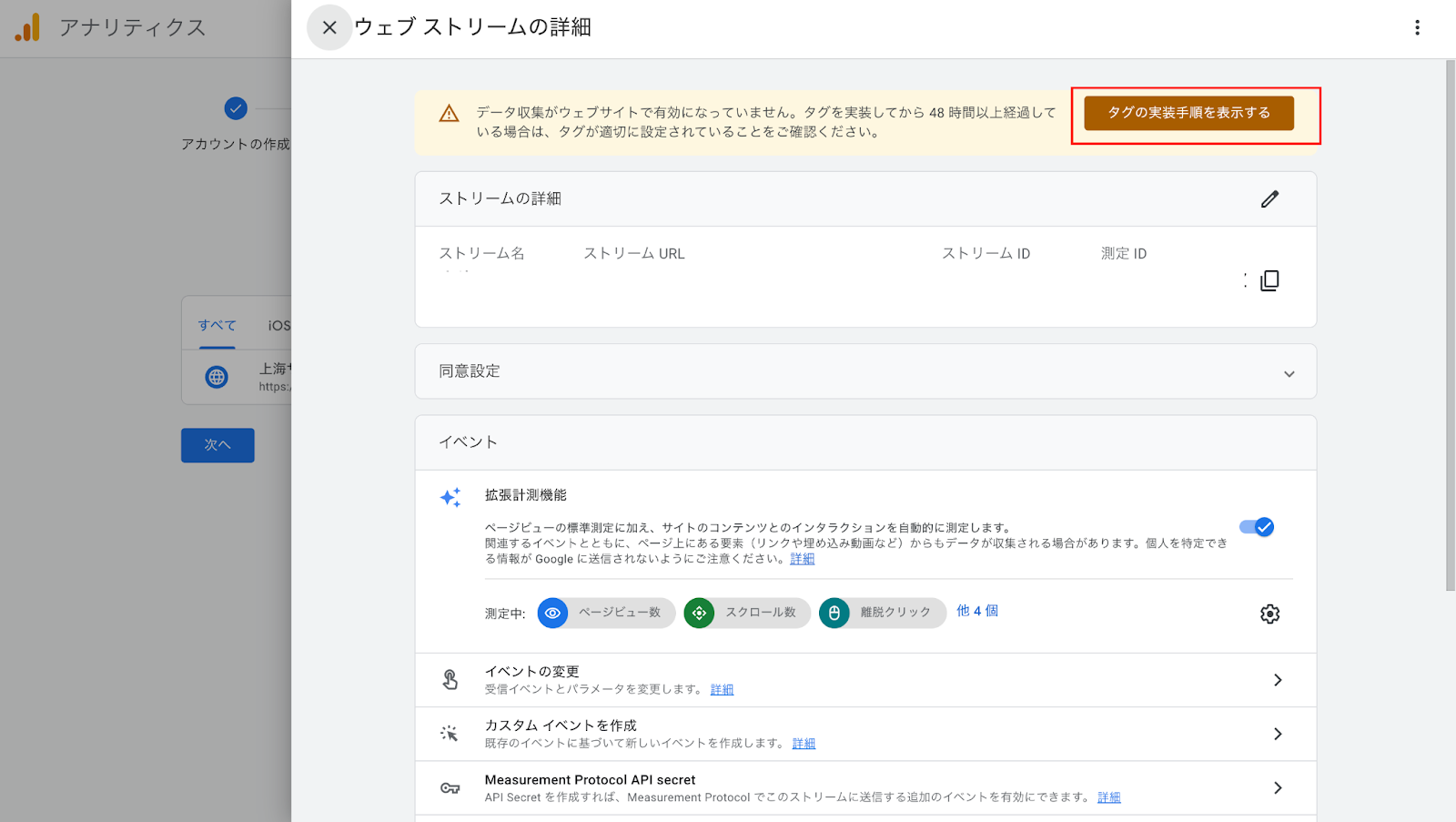
Task: Click the 測定 ID label
Action: point(1124,253)
